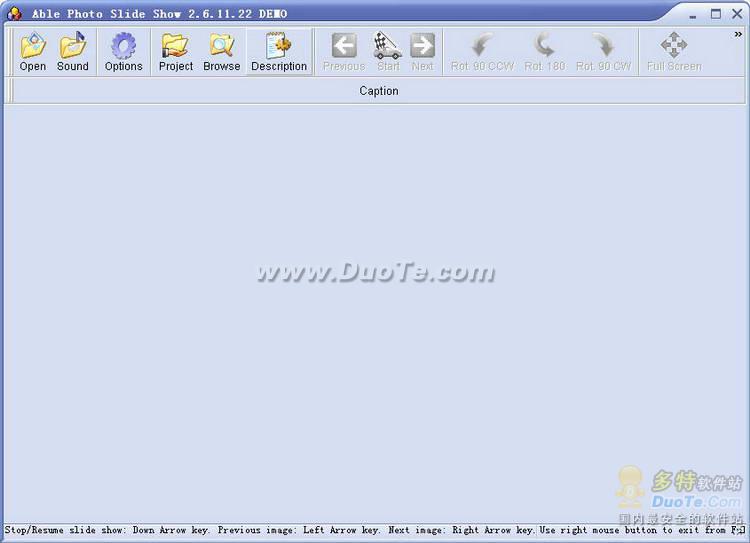Advance to Next image arrow
The height and width of the screenshot is (543, 750).
tap(422, 52)
